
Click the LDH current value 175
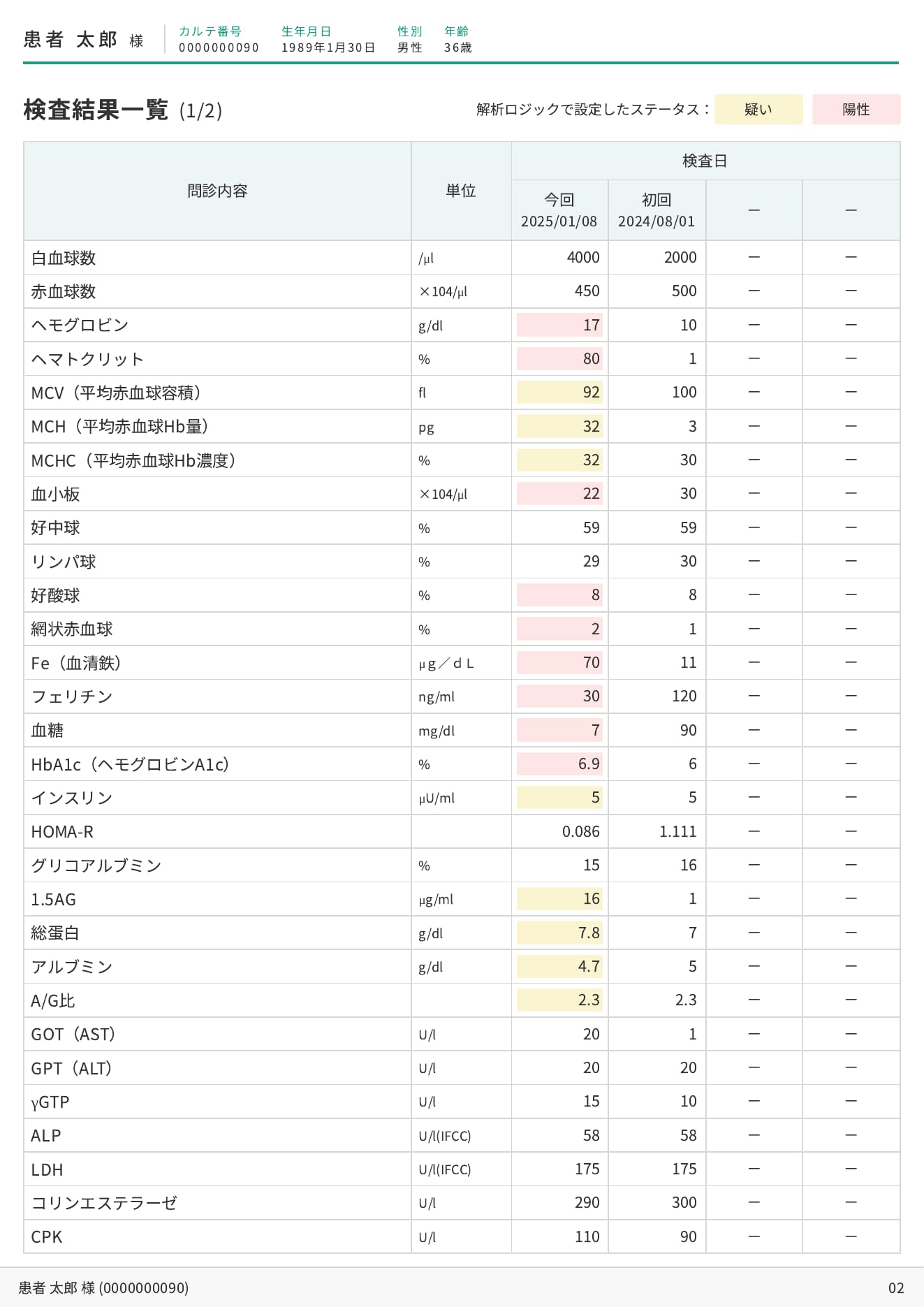point(587,1169)
